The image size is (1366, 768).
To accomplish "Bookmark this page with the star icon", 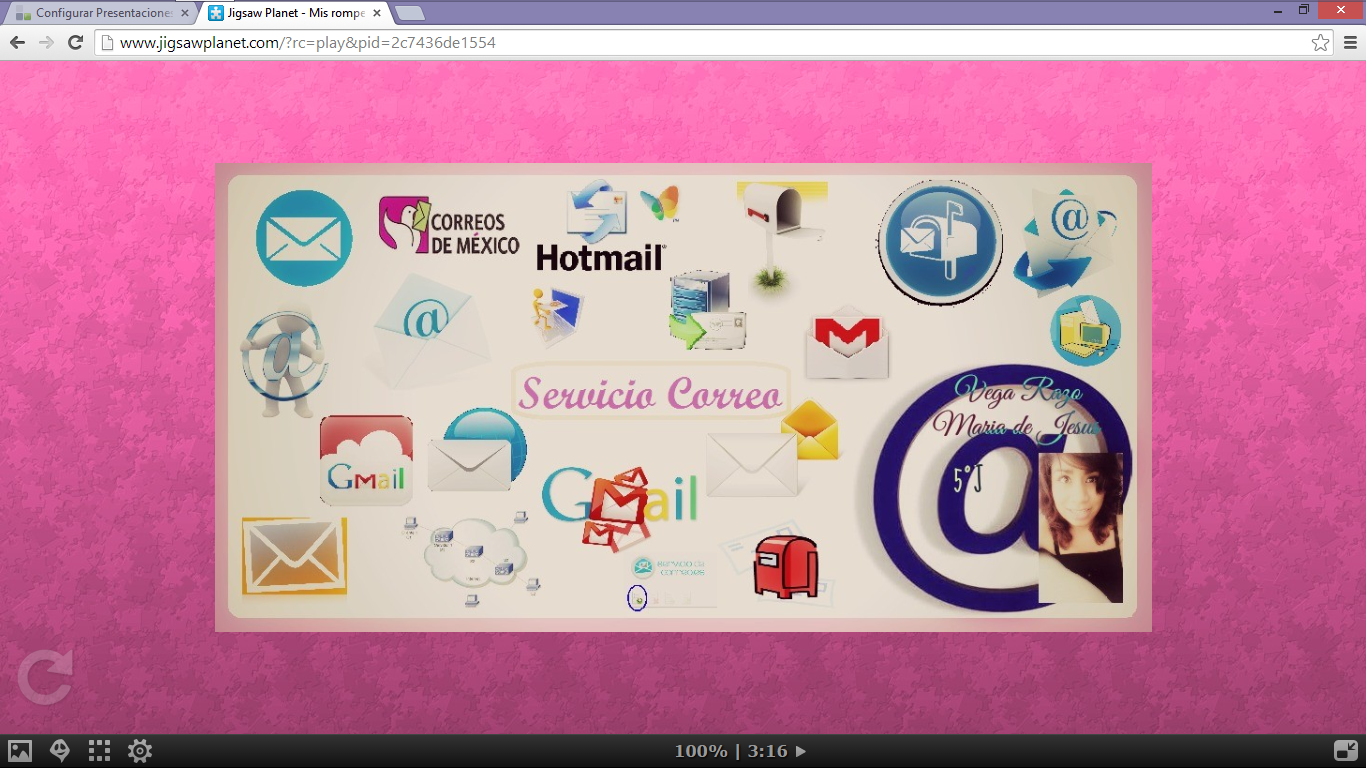I will pyautogui.click(x=1320, y=42).
